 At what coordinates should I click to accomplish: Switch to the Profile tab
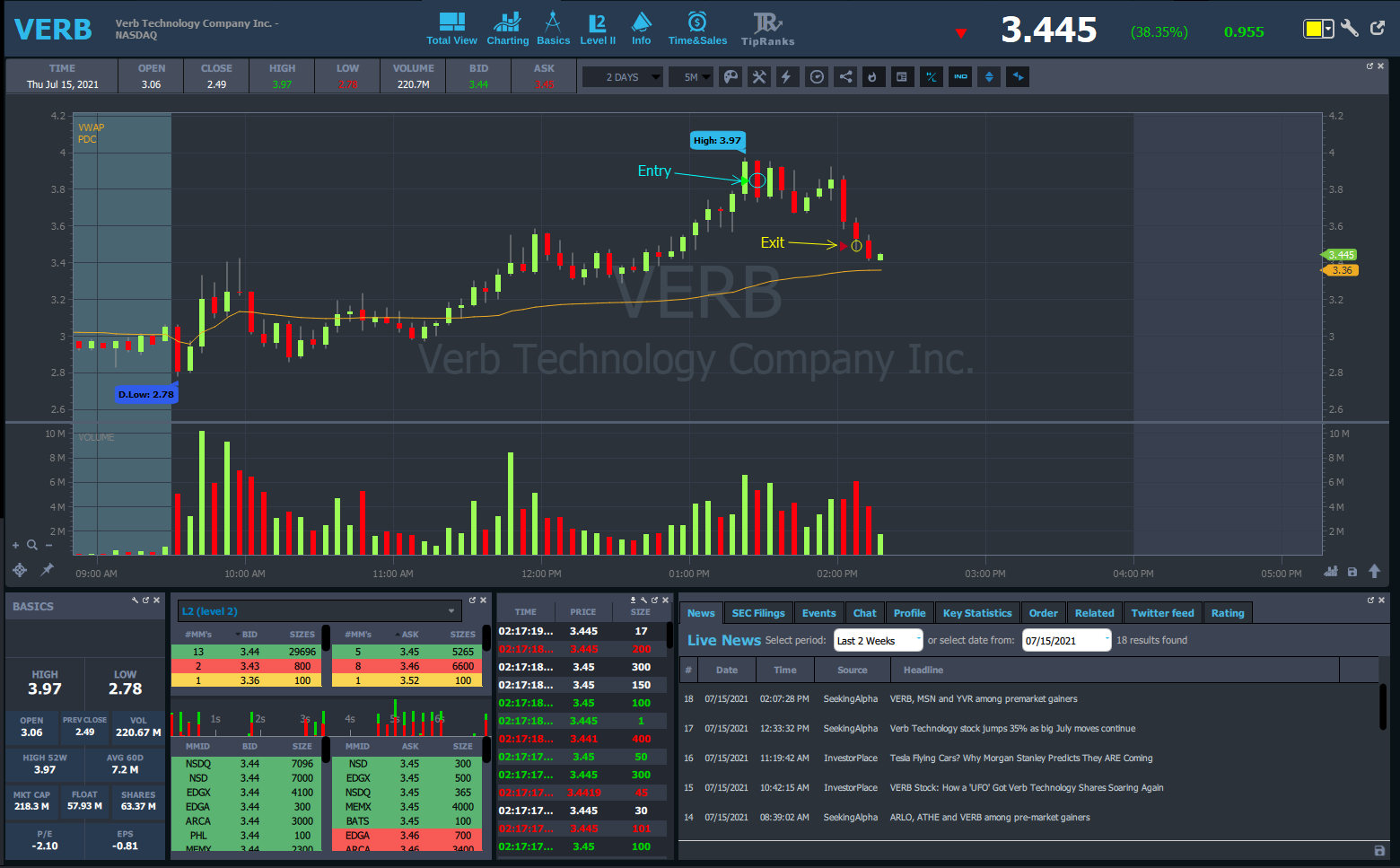click(910, 613)
